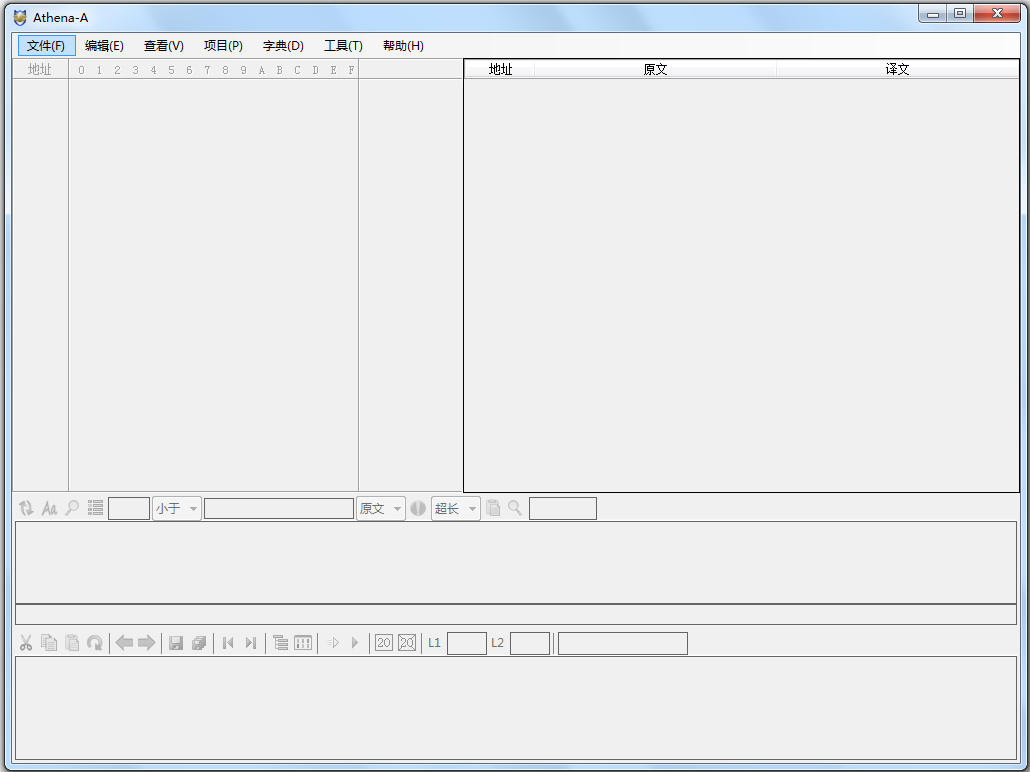Click the 原文 column header

[655, 69]
